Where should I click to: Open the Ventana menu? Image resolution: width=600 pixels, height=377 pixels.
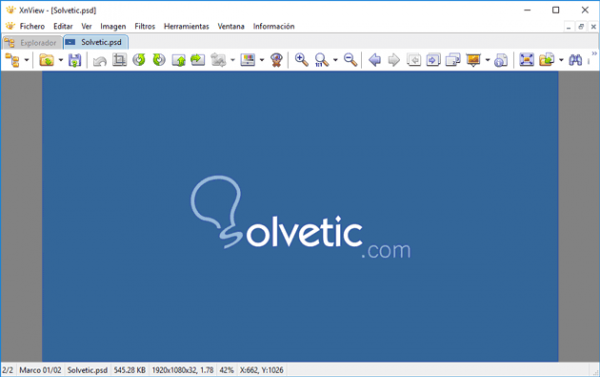[231, 26]
